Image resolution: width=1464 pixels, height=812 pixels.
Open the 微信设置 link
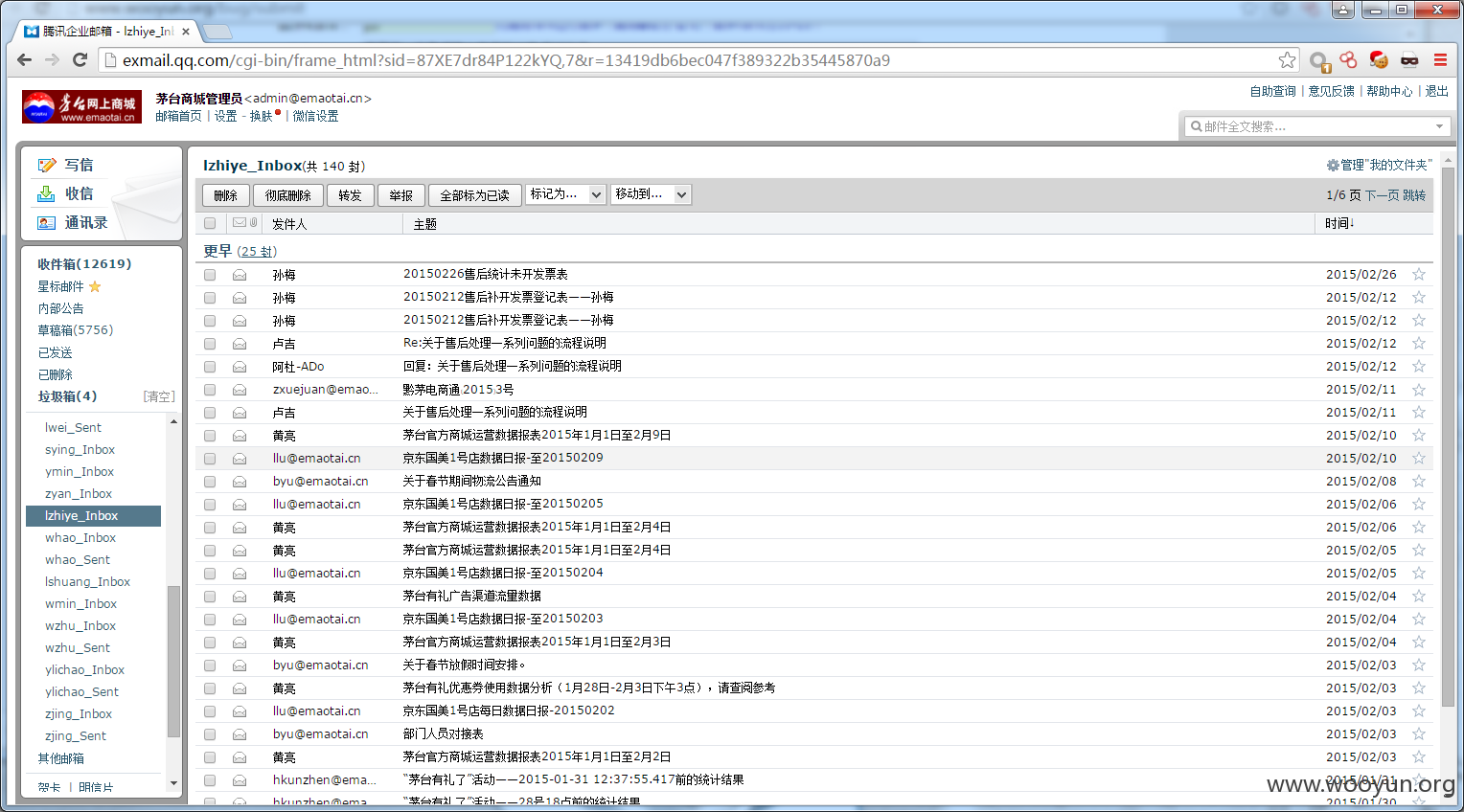[315, 116]
